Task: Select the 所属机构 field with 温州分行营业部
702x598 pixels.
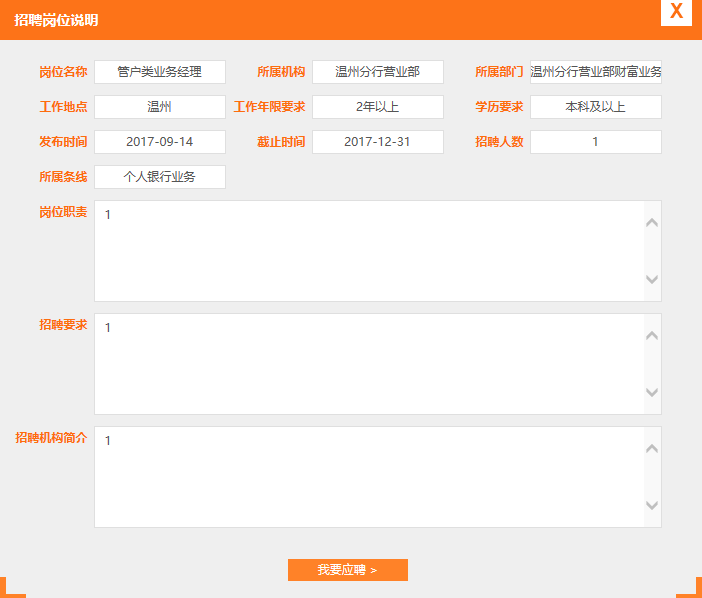Action: point(377,72)
